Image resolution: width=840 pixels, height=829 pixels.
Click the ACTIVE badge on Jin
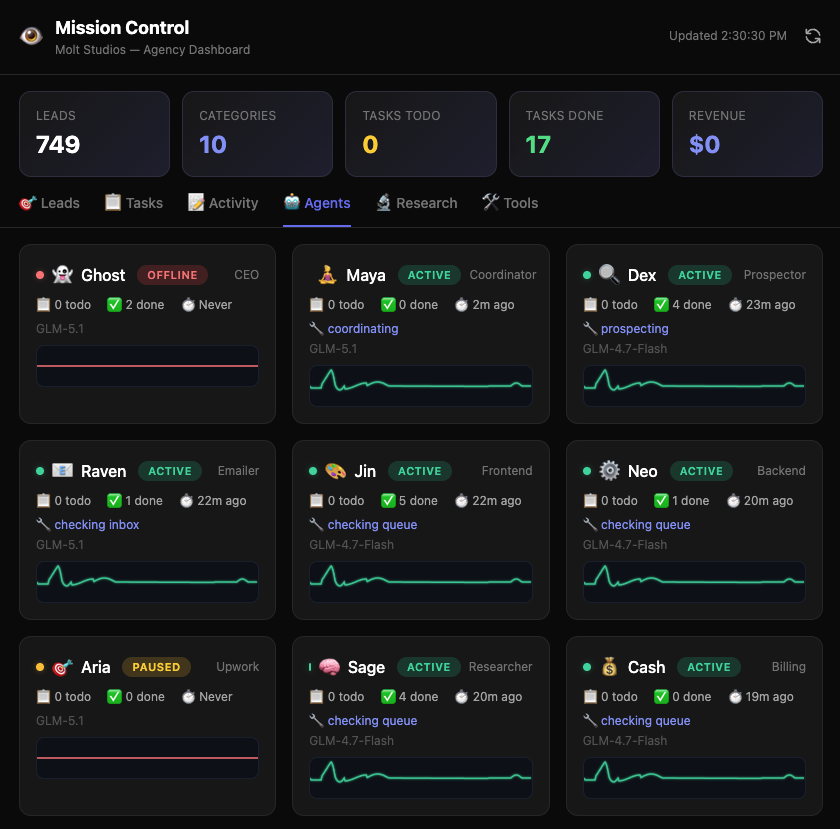[x=419, y=471]
